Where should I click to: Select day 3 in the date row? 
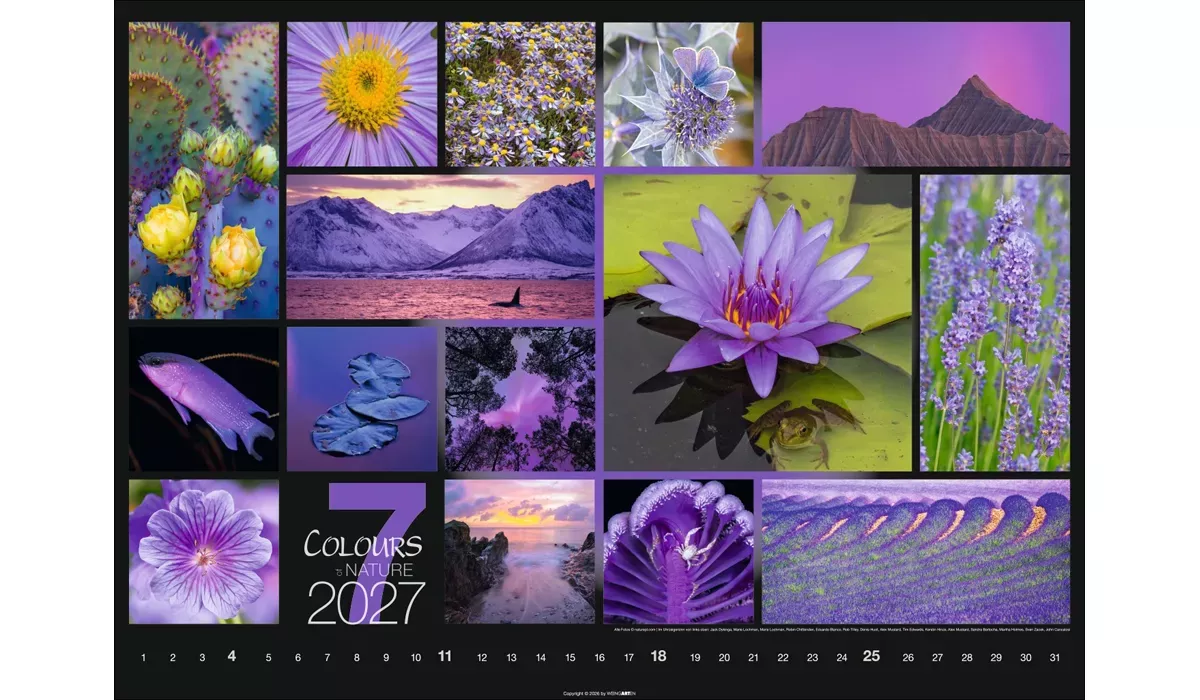pyautogui.click(x=202, y=658)
